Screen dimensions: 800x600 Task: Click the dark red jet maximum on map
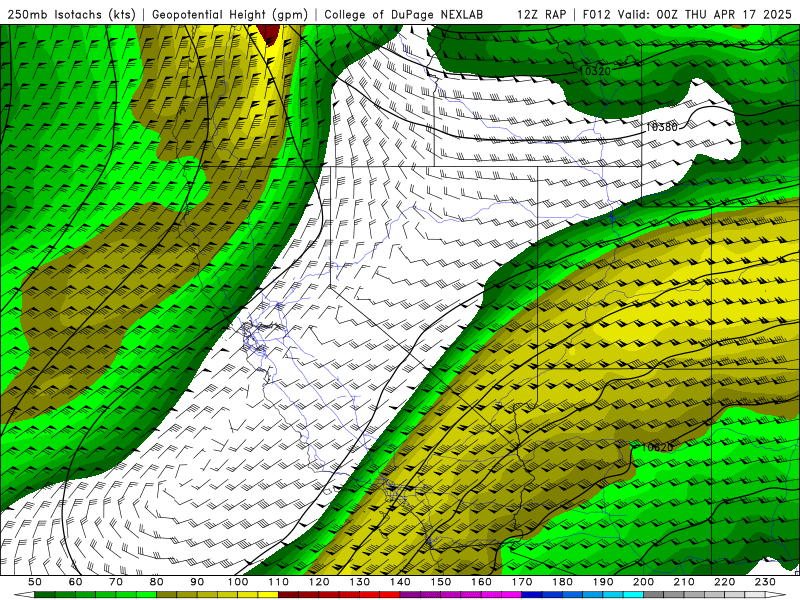pos(269,34)
